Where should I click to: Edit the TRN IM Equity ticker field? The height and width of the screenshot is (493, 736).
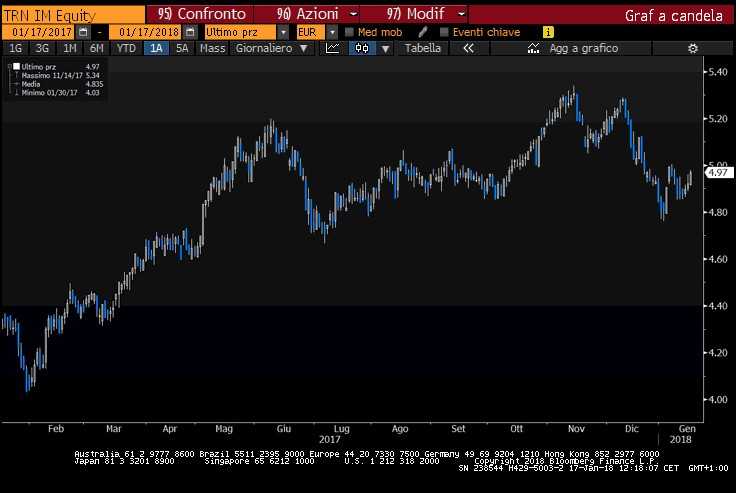(73, 15)
